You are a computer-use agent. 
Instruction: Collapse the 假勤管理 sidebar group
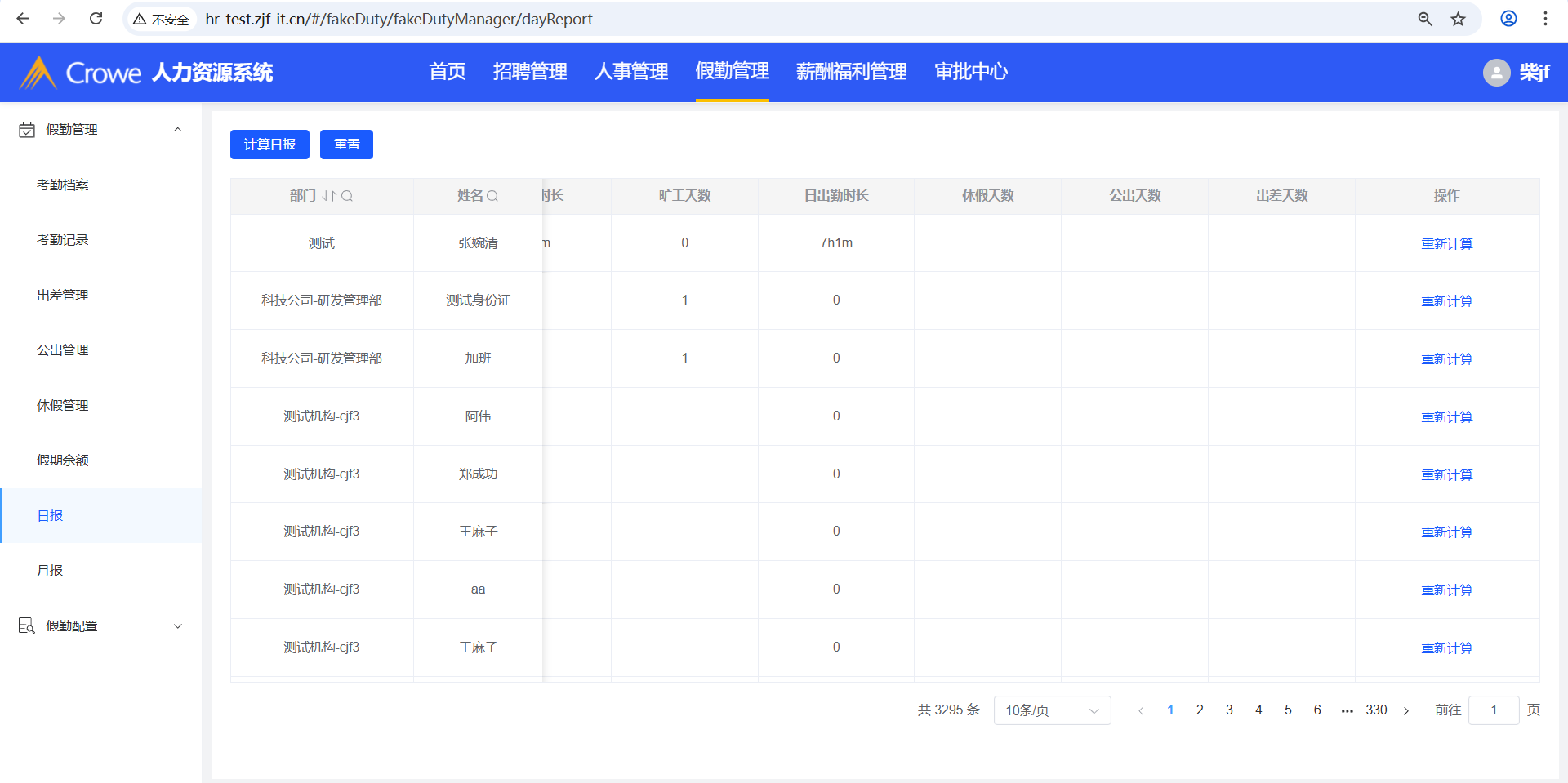[177, 130]
